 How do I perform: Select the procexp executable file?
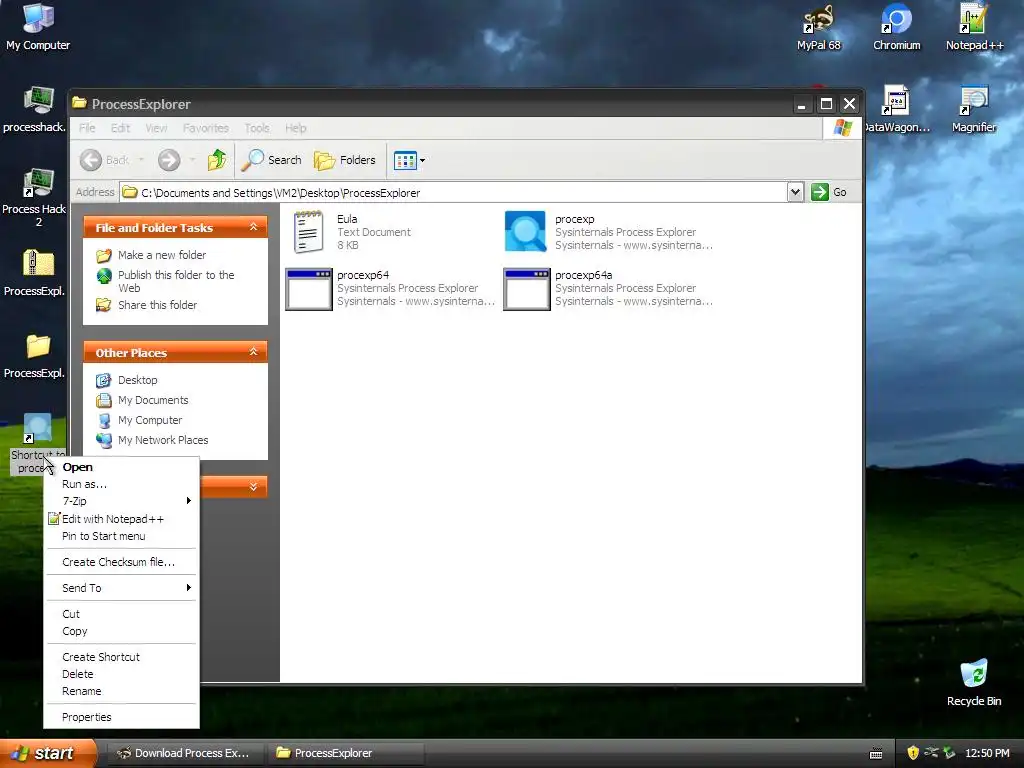click(x=608, y=232)
